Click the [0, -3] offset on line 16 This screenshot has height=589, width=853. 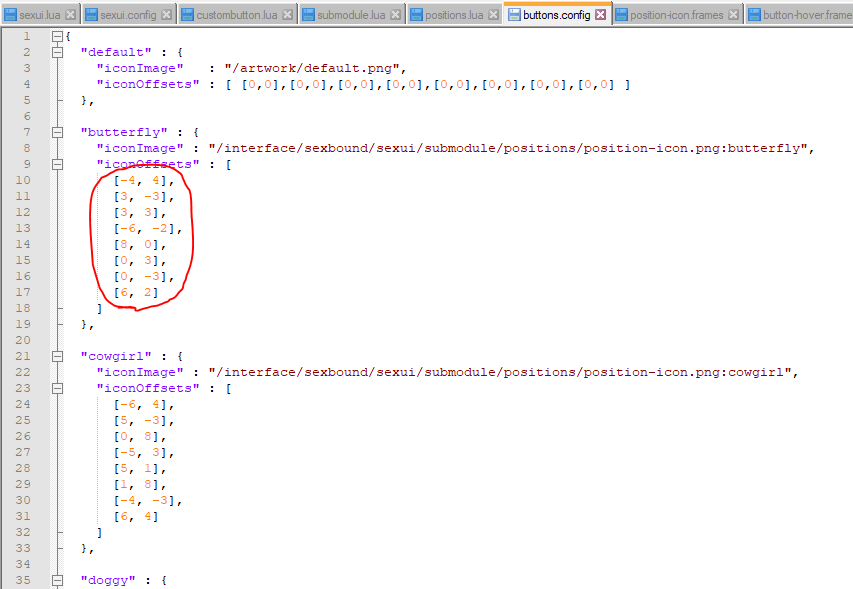tap(141, 276)
